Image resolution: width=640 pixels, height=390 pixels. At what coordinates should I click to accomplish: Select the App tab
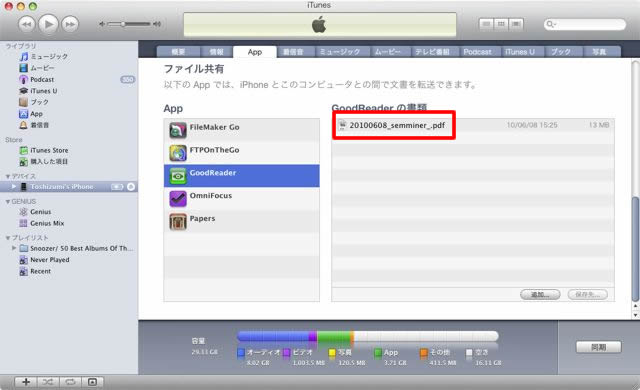[x=255, y=52]
